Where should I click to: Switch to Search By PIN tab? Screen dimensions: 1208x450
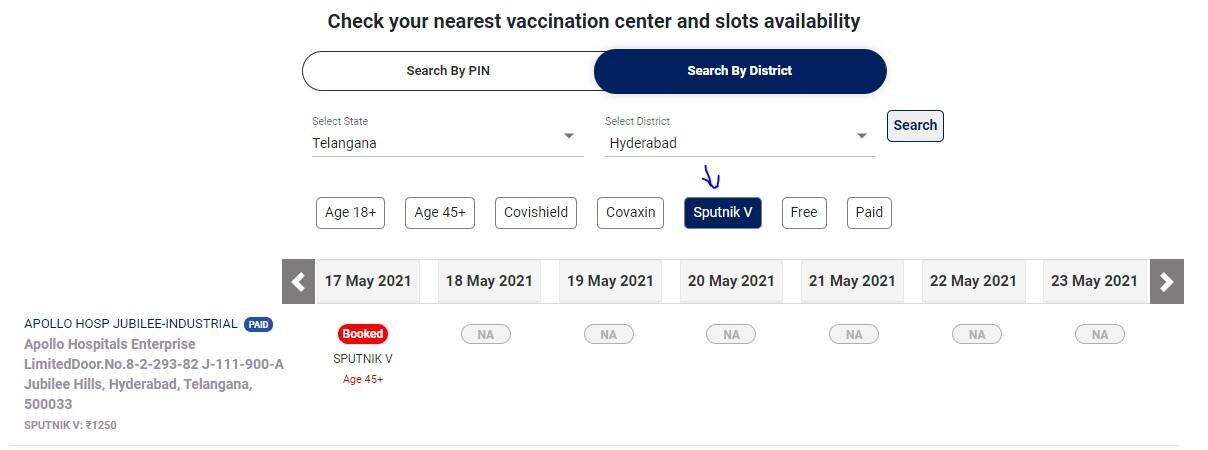tap(448, 71)
